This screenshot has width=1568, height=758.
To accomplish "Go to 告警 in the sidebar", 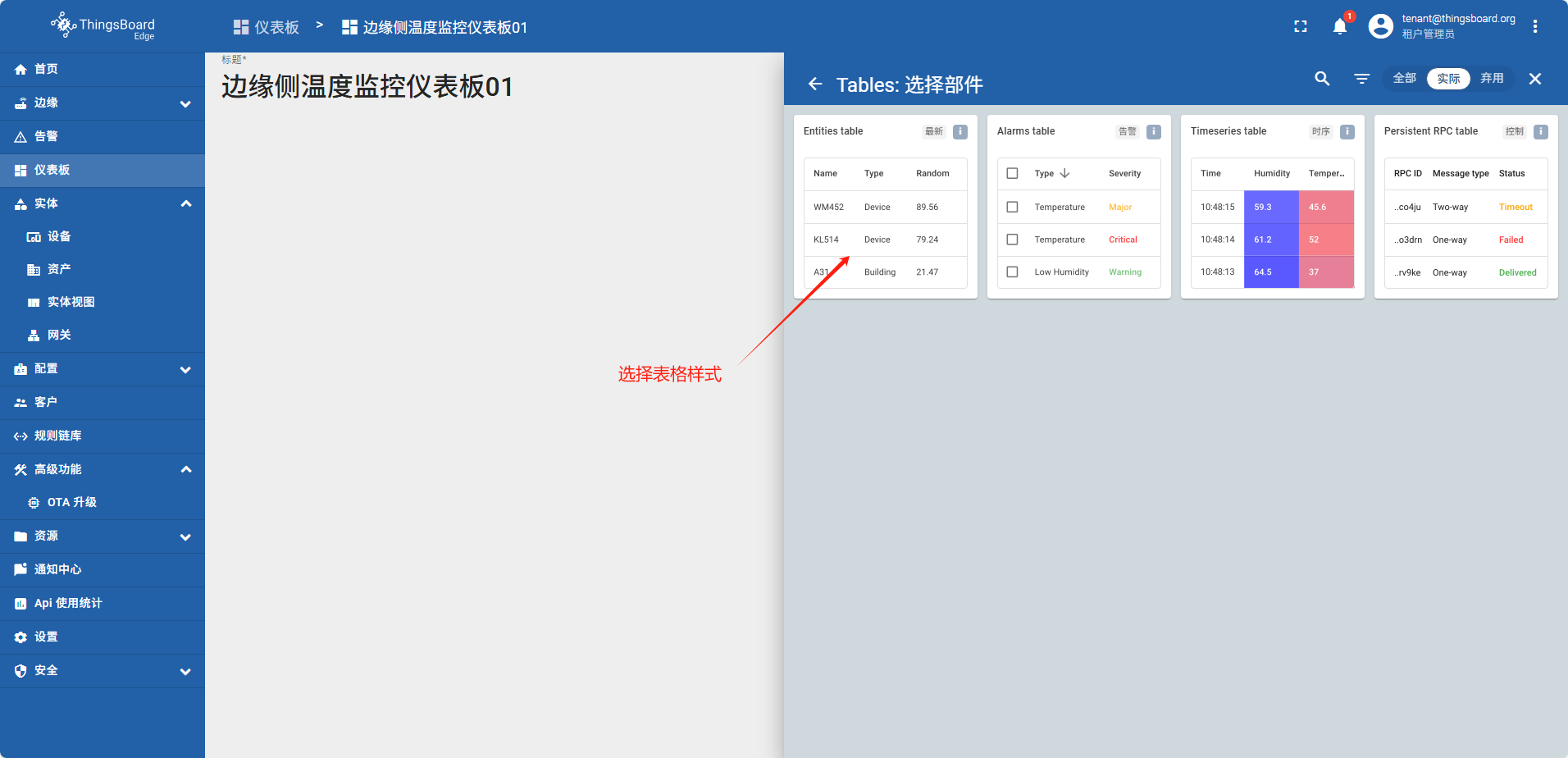I will tap(46, 136).
